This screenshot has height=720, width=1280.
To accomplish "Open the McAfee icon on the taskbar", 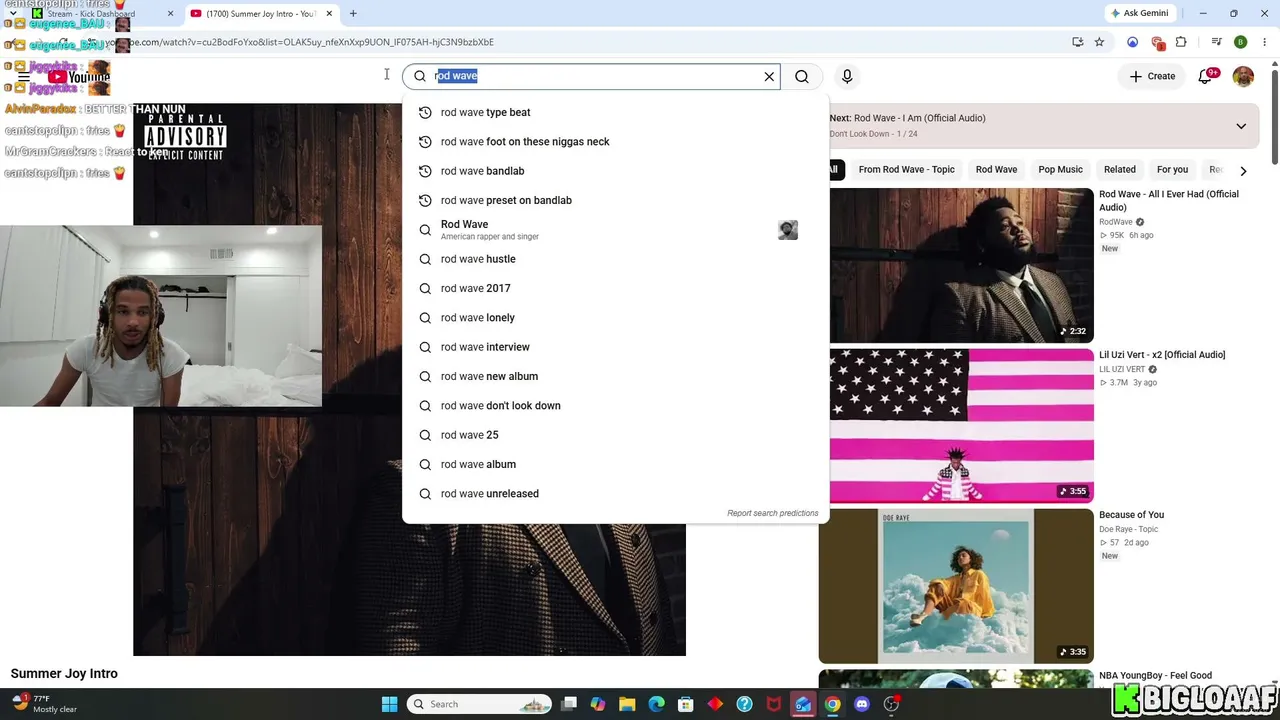I will point(774,704).
